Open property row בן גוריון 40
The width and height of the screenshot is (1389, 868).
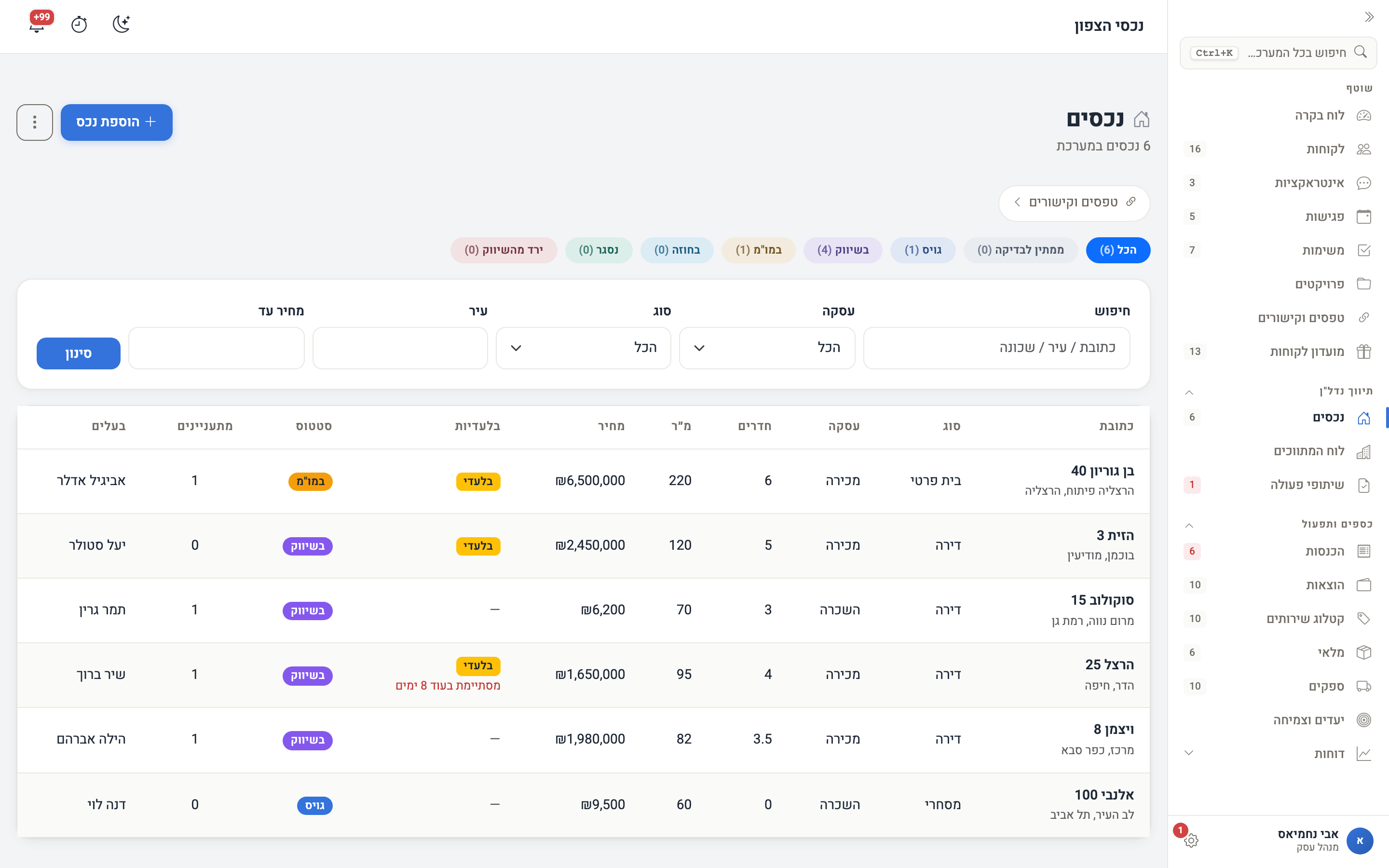pyautogui.click(x=583, y=481)
